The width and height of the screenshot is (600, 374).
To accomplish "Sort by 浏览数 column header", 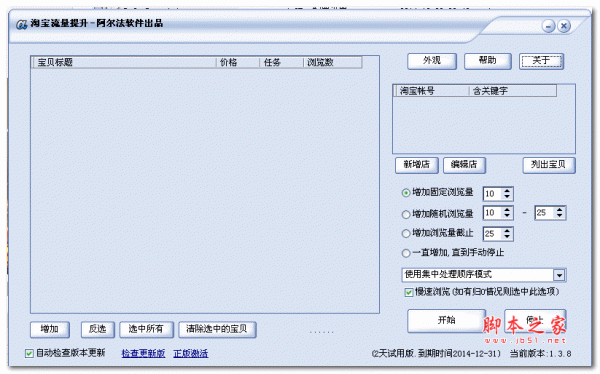I will pos(333,62).
